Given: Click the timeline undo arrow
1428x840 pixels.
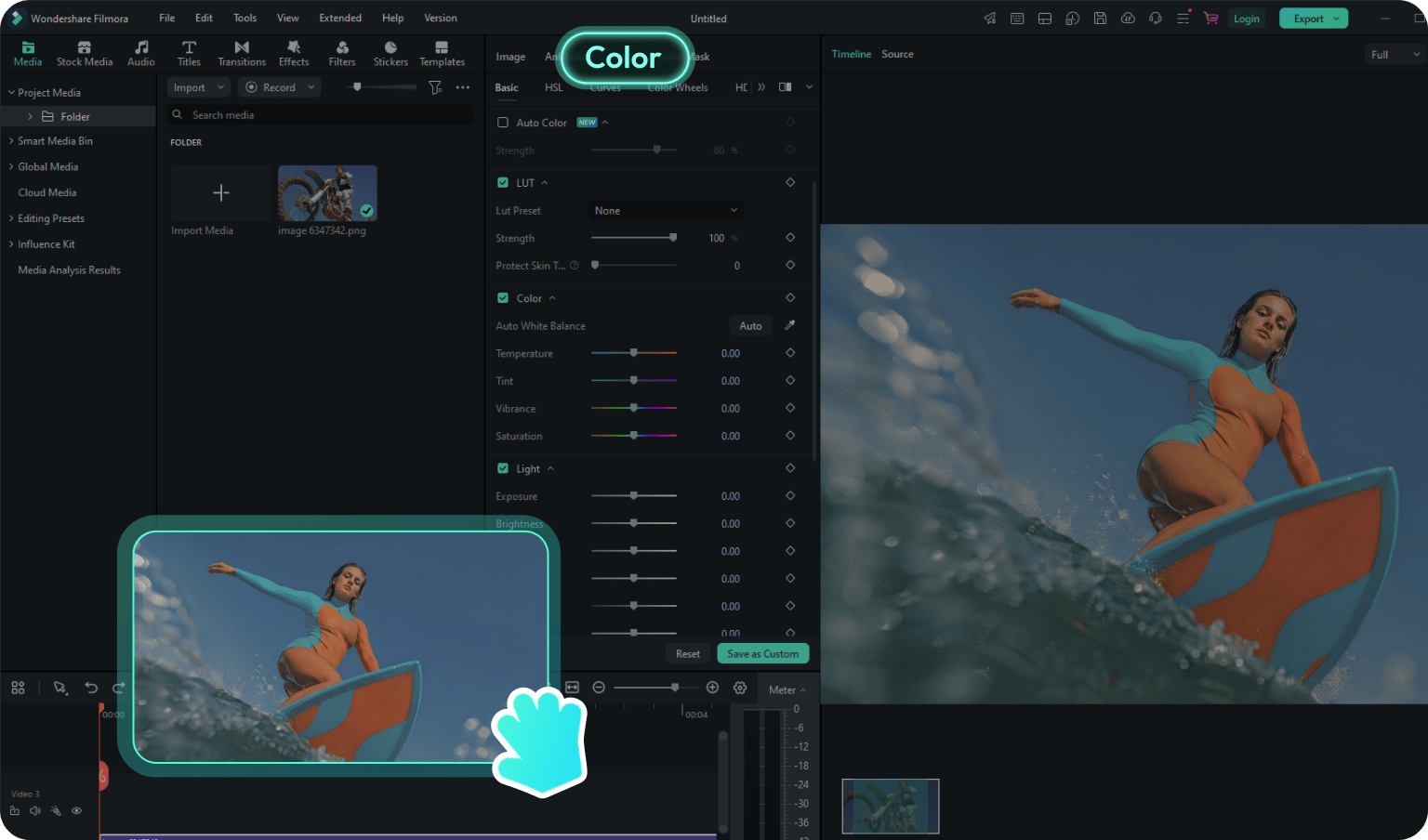Looking at the screenshot, I should coord(91,688).
